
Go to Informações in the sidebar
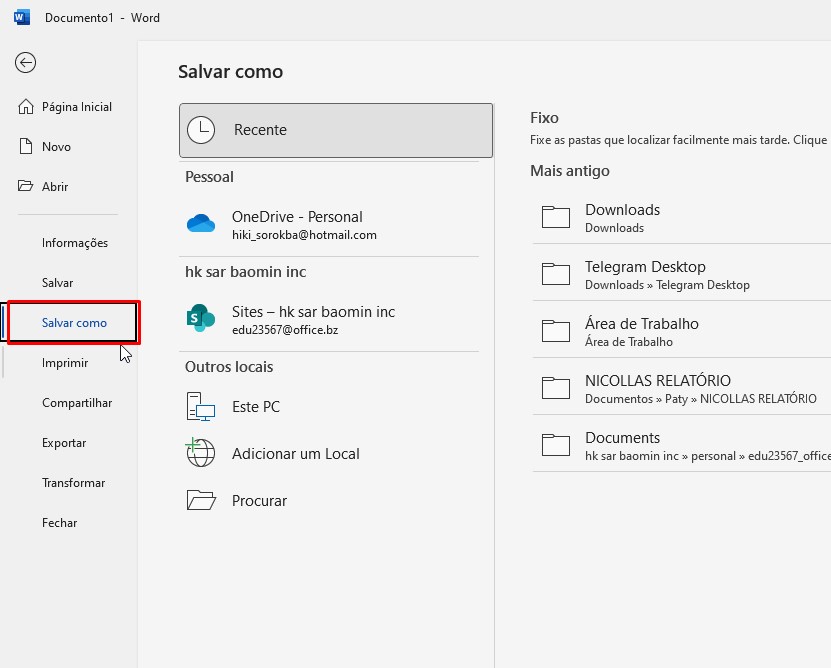tap(69, 243)
